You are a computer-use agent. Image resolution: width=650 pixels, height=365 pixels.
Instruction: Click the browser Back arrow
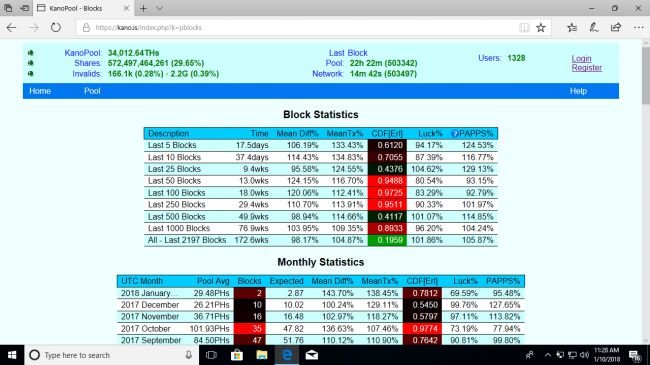click(x=11, y=28)
